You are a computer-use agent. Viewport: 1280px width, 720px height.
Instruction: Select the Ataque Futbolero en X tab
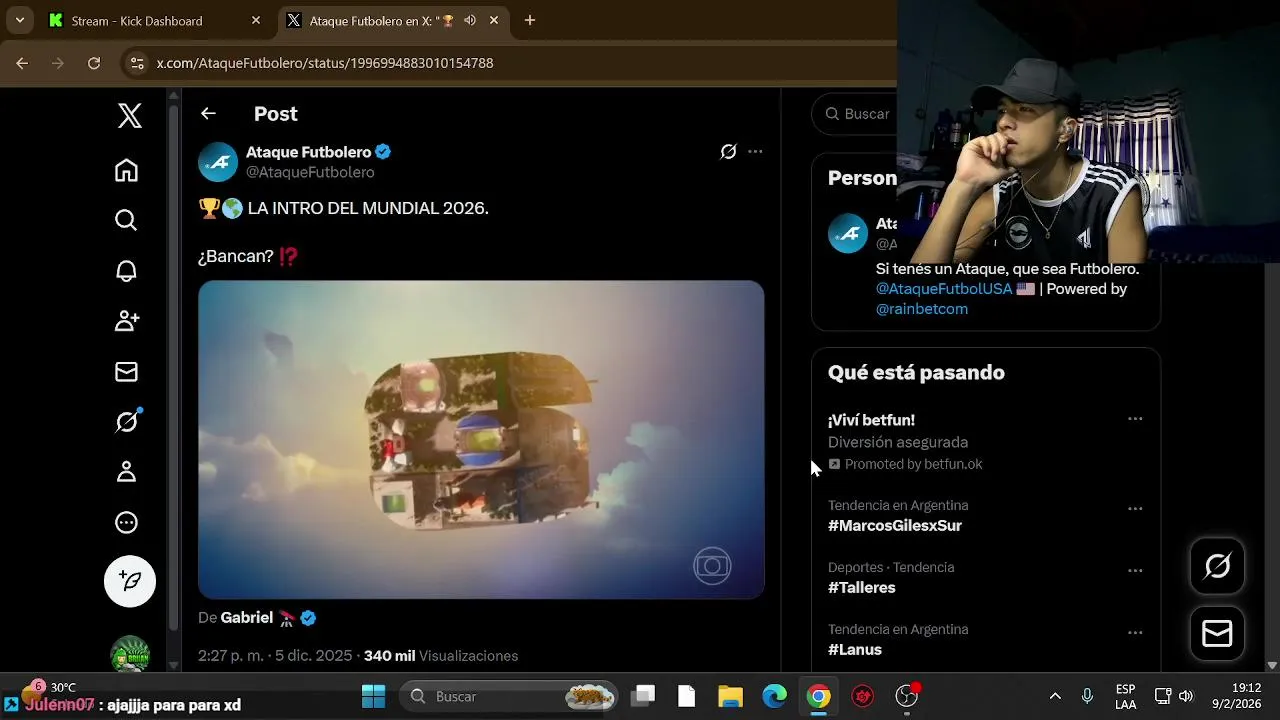pyautogui.click(x=380, y=21)
